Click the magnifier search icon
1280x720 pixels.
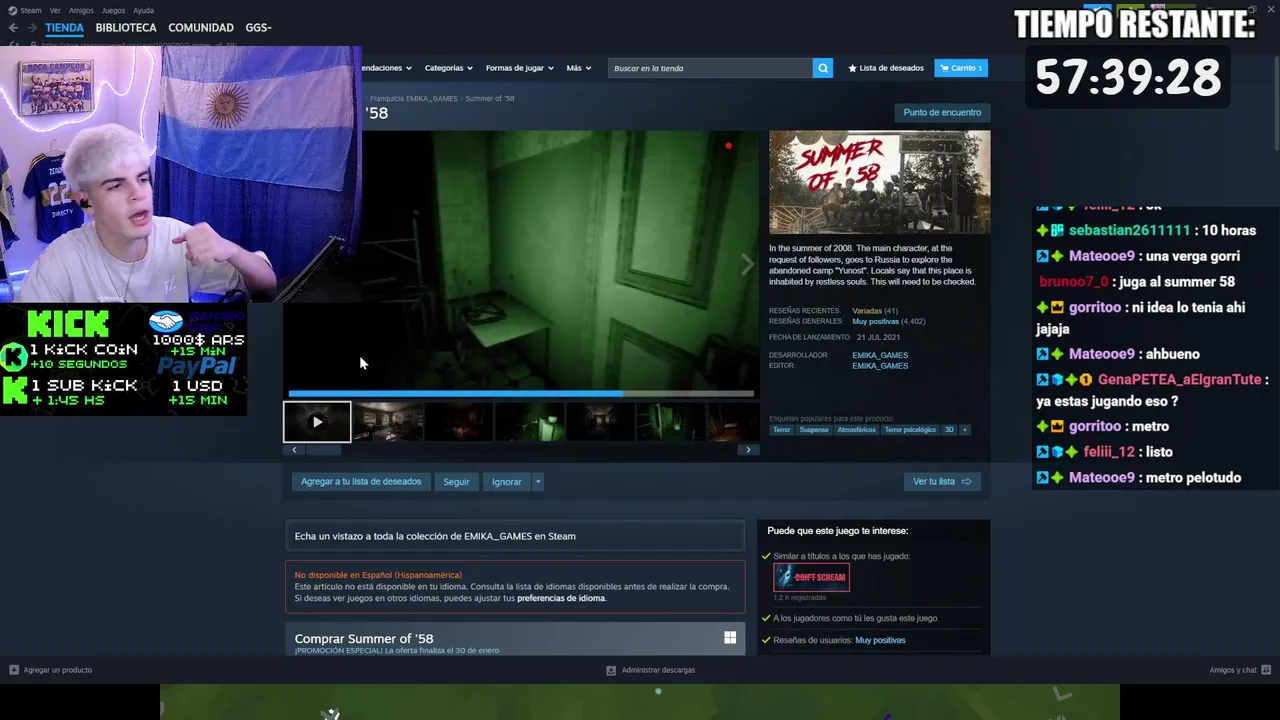(823, 68)
